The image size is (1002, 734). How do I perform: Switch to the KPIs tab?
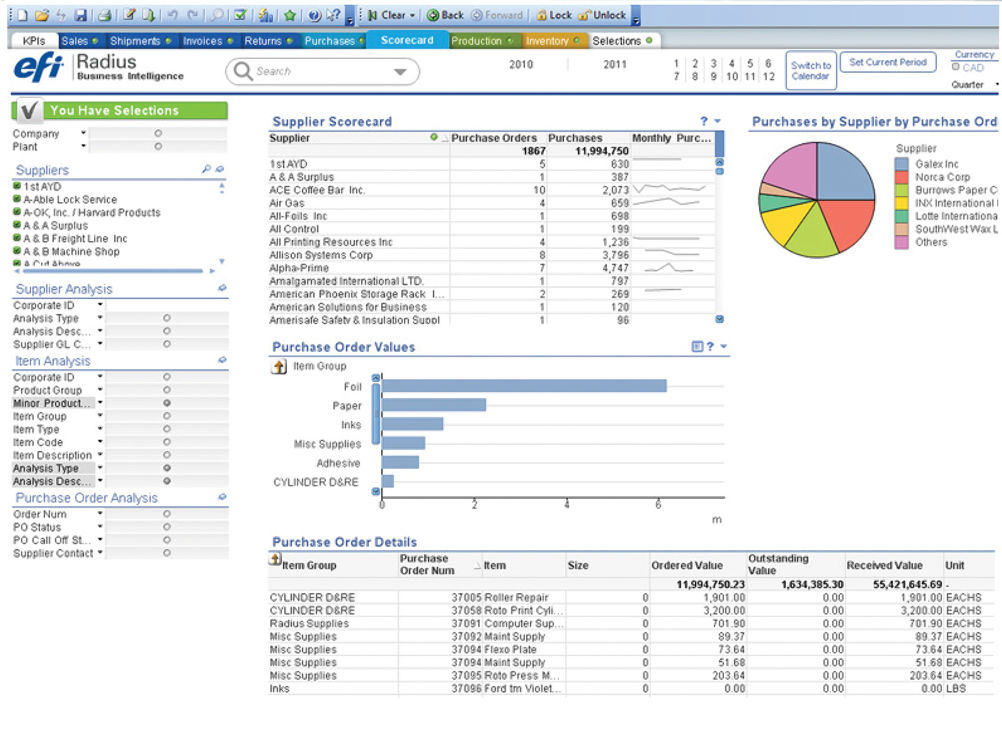coord(34,41)
